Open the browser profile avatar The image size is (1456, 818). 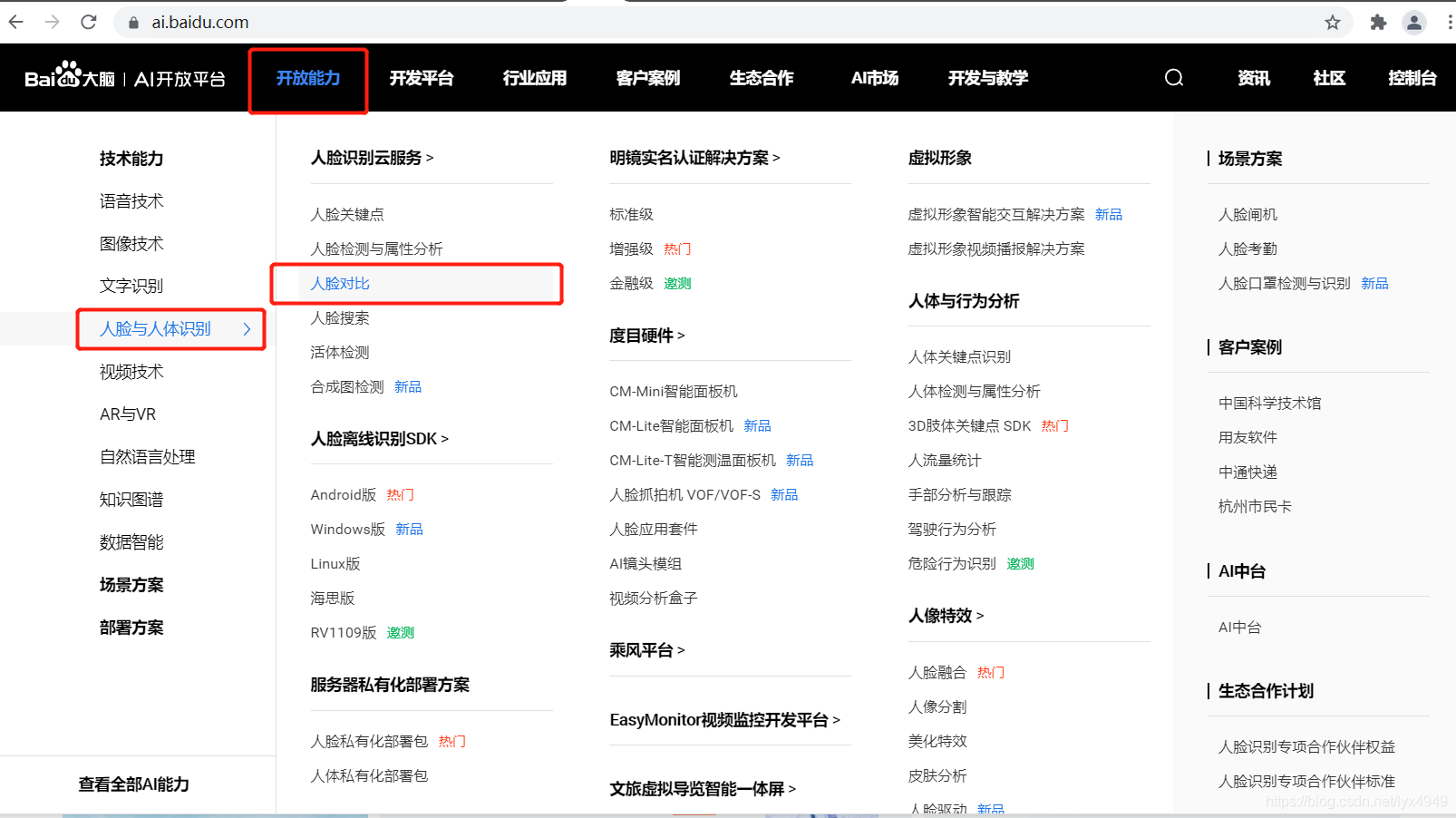click(1414, 23)
